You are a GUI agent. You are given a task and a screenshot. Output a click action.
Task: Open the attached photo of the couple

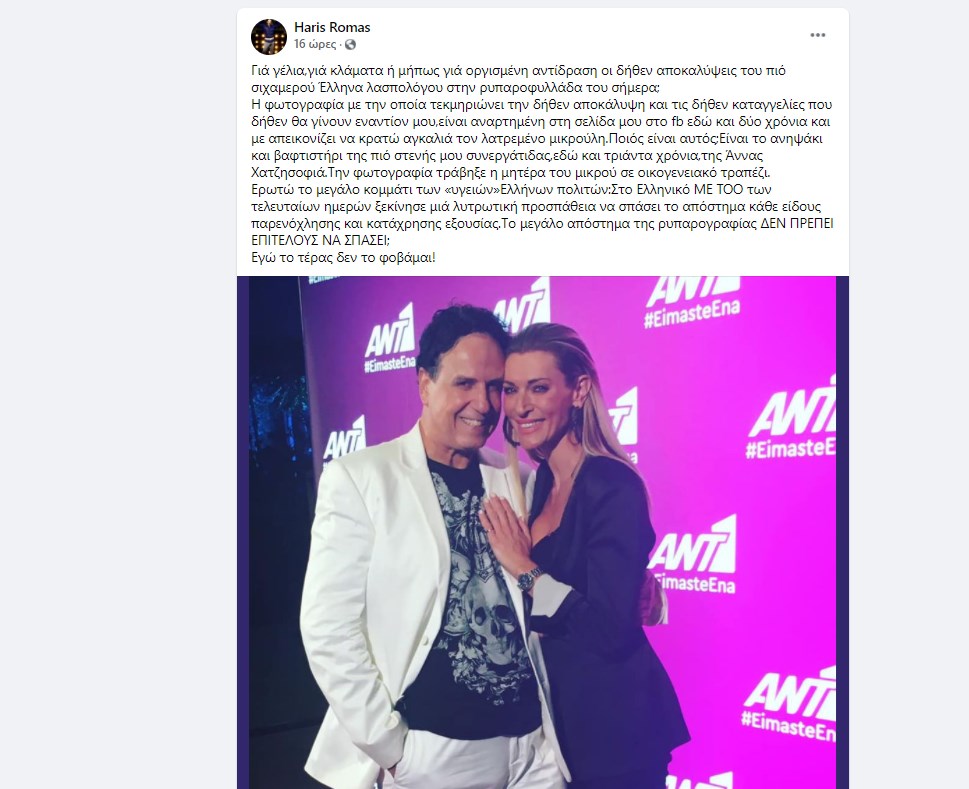tap(543, 533)
